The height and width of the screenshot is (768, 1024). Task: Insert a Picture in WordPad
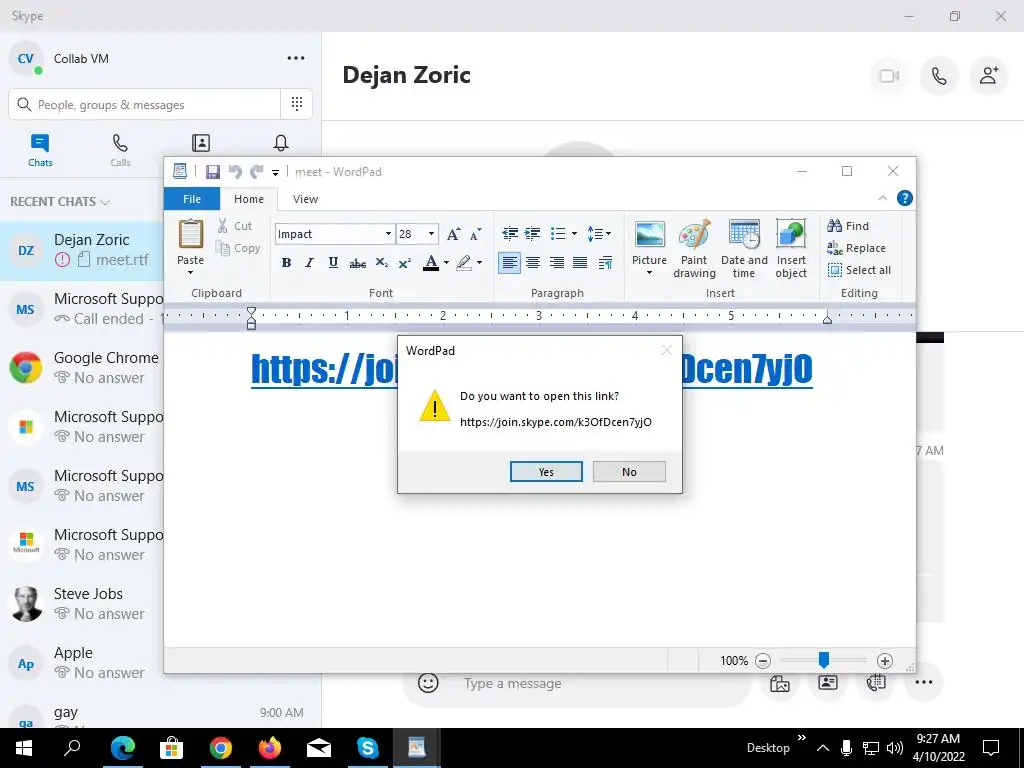pos(649,235)
